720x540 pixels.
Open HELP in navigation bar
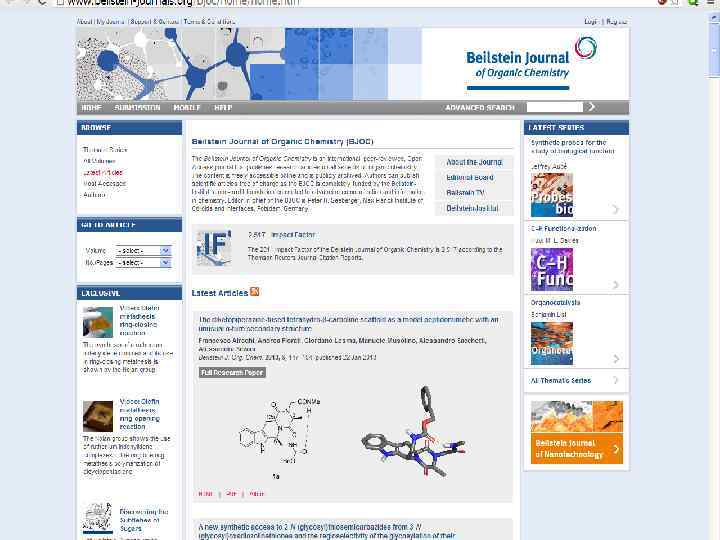(223, 107)
